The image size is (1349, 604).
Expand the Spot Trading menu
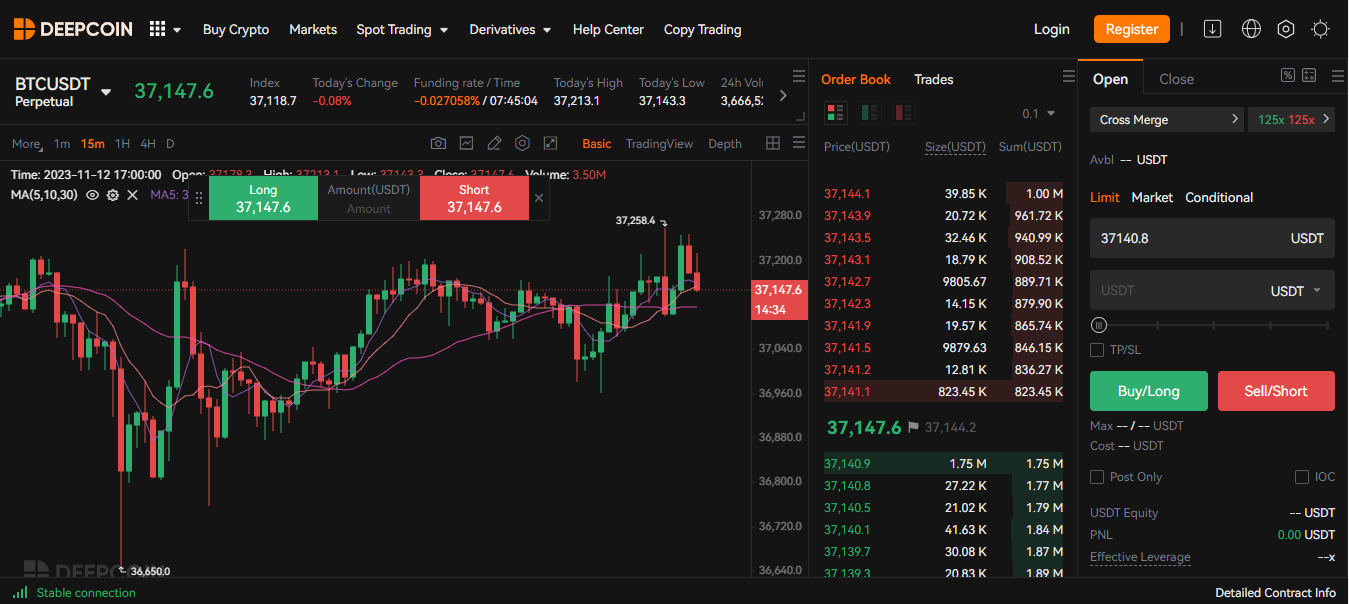pos(402,29)
